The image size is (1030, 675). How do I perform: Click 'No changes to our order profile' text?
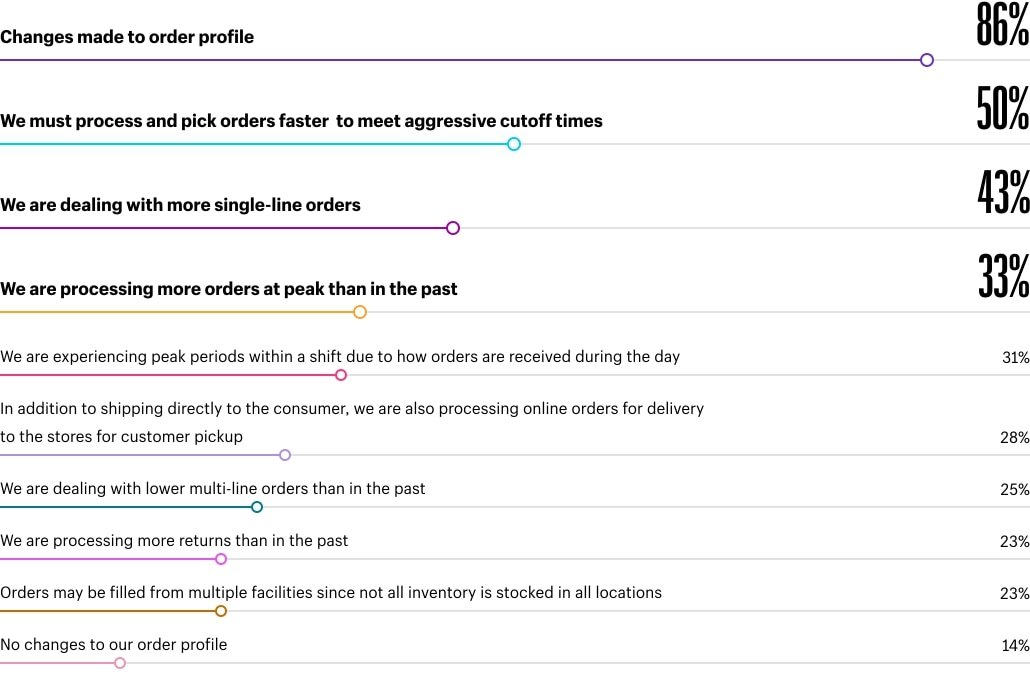point(113,645)
